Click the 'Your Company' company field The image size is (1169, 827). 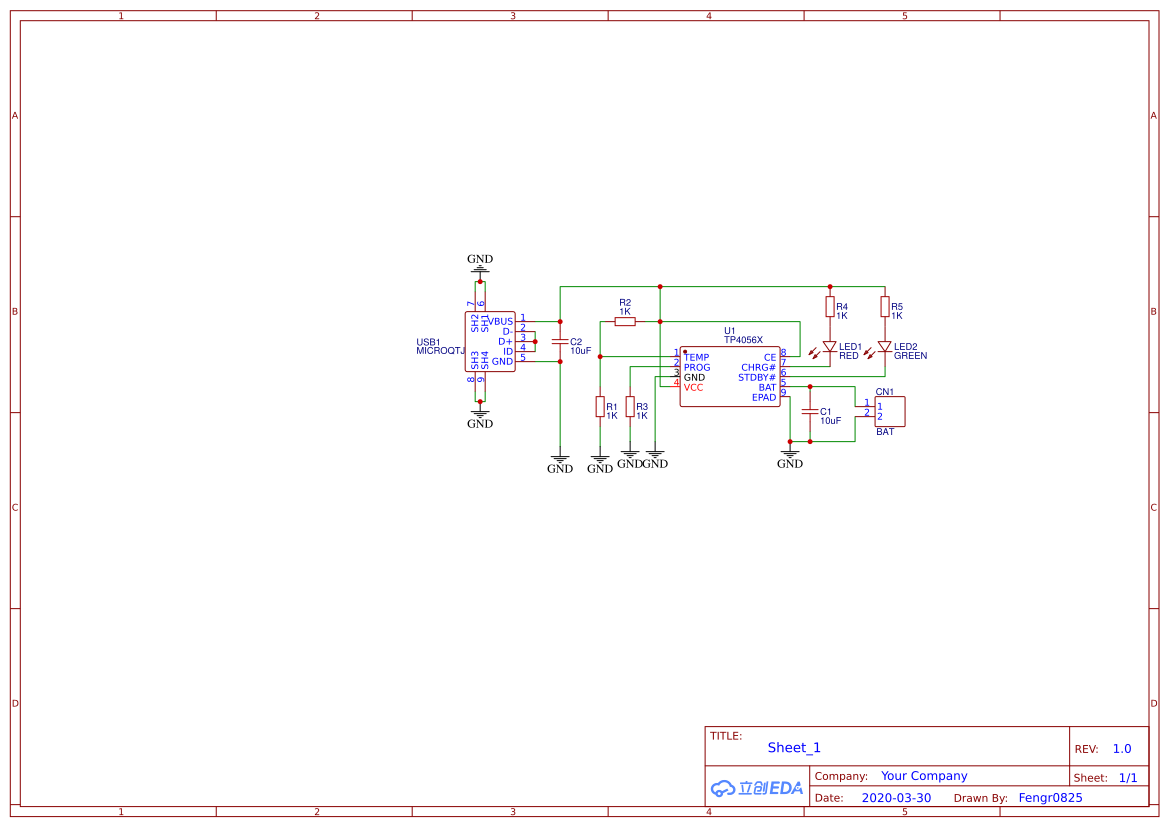click(924, 776)
